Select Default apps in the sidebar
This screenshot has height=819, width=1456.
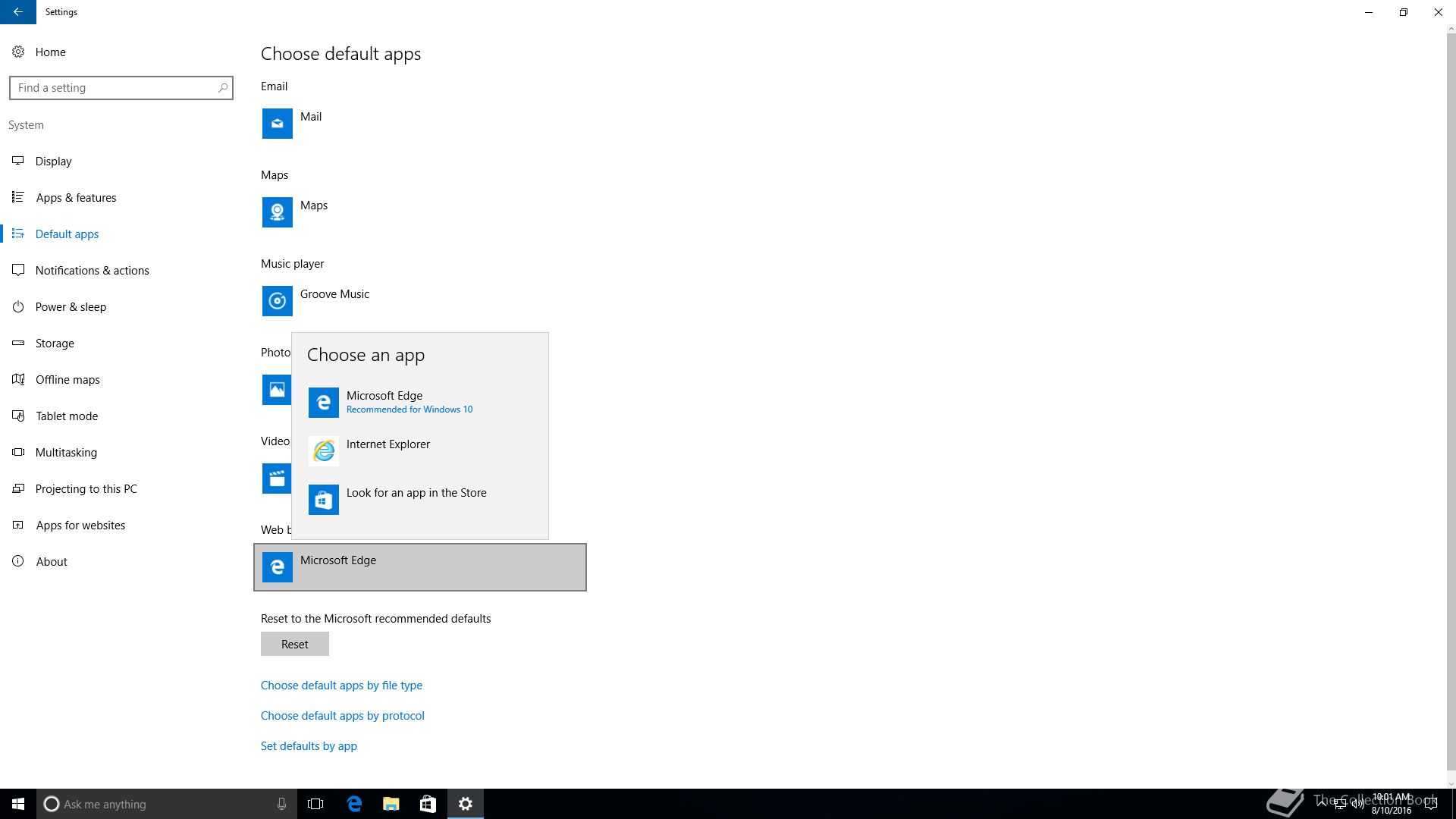pos(121,234)
